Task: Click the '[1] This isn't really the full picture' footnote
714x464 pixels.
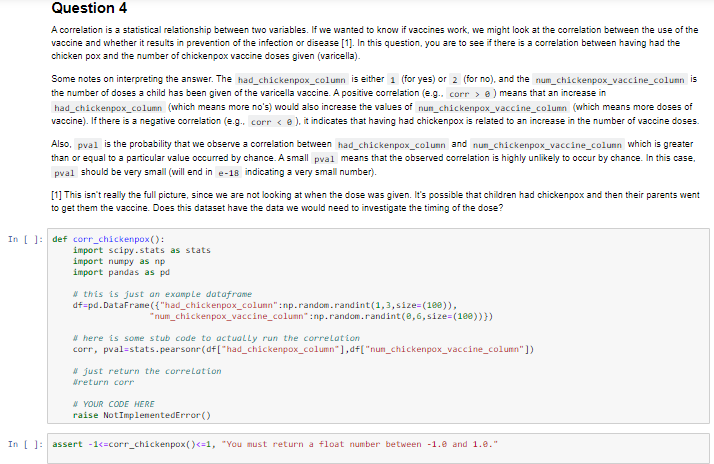Action: (375, 201)
